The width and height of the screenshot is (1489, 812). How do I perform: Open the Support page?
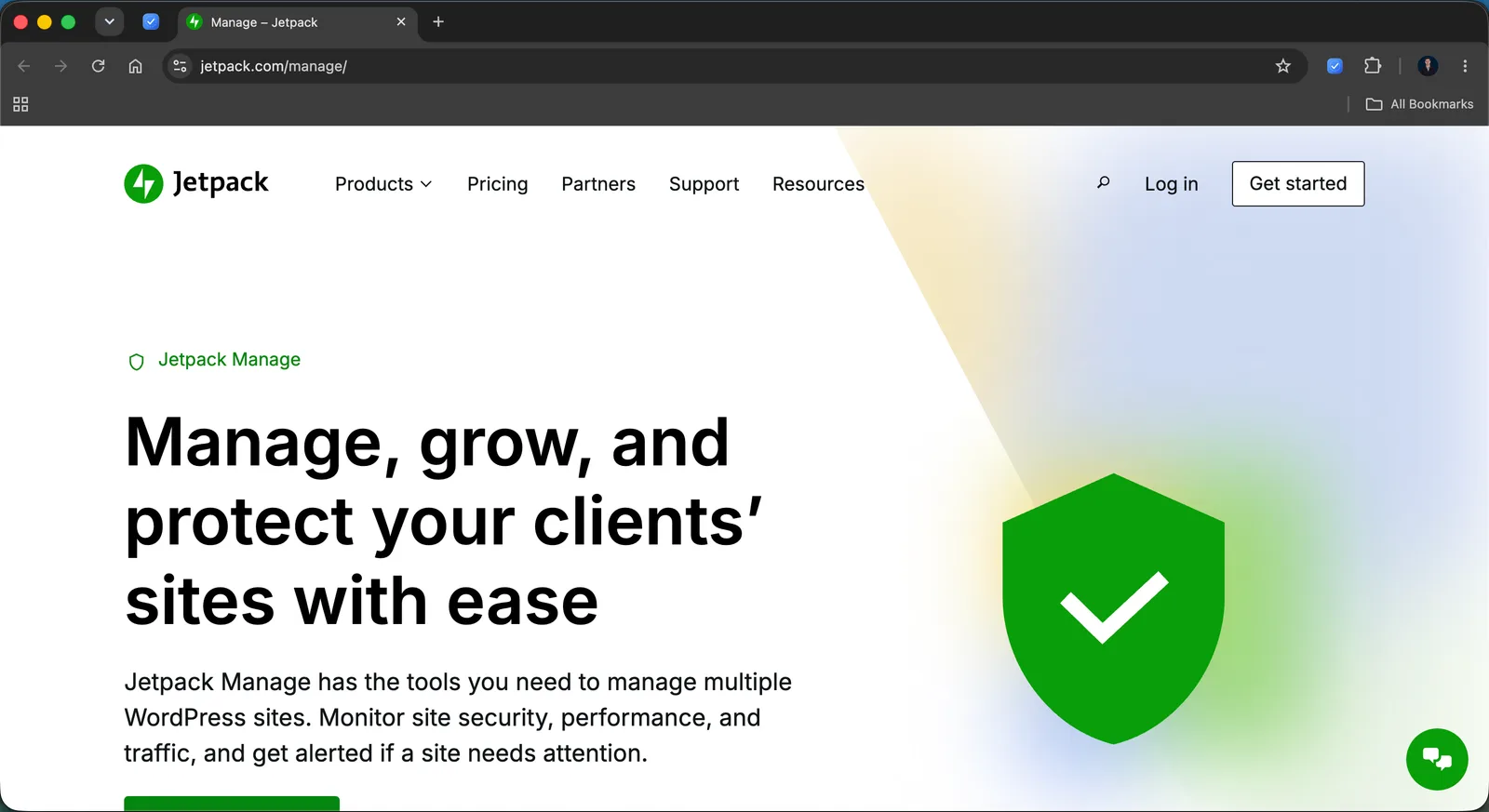[704, 184]
